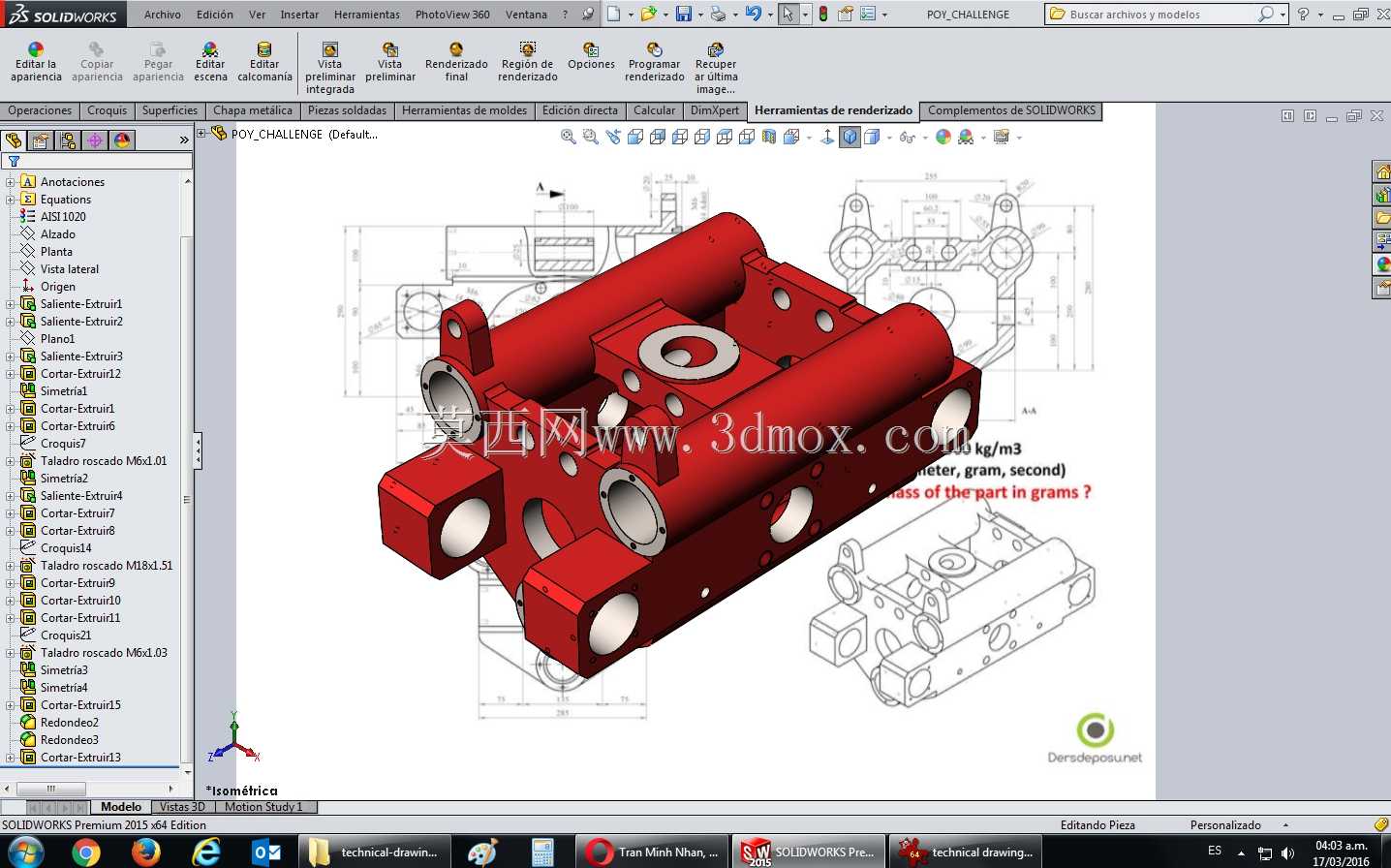Open Motion Study 1 tab
The height and width of the screenshot is (868, 1391).
click(263, 807)
